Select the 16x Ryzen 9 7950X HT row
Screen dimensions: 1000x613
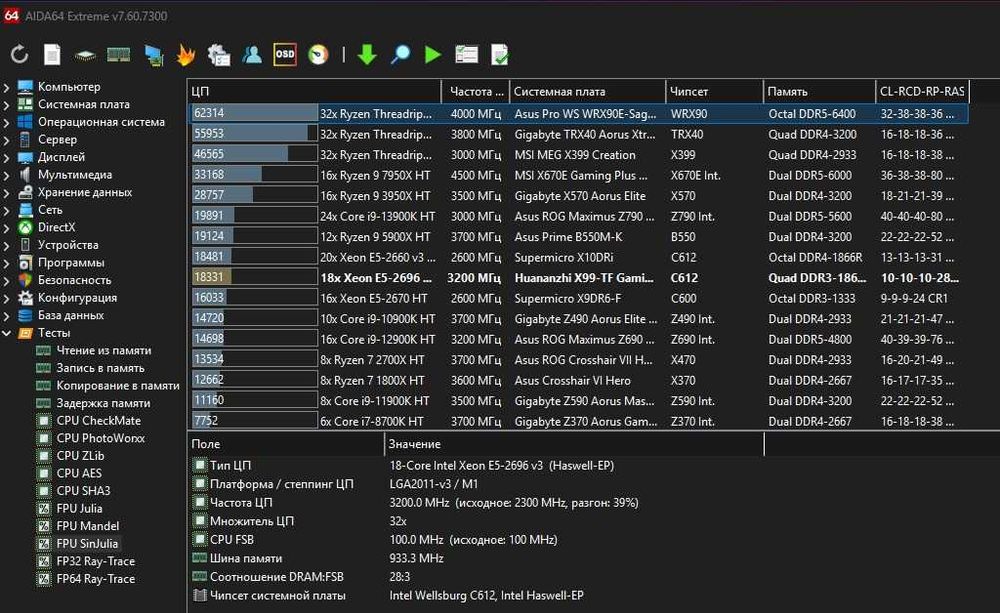579,175
